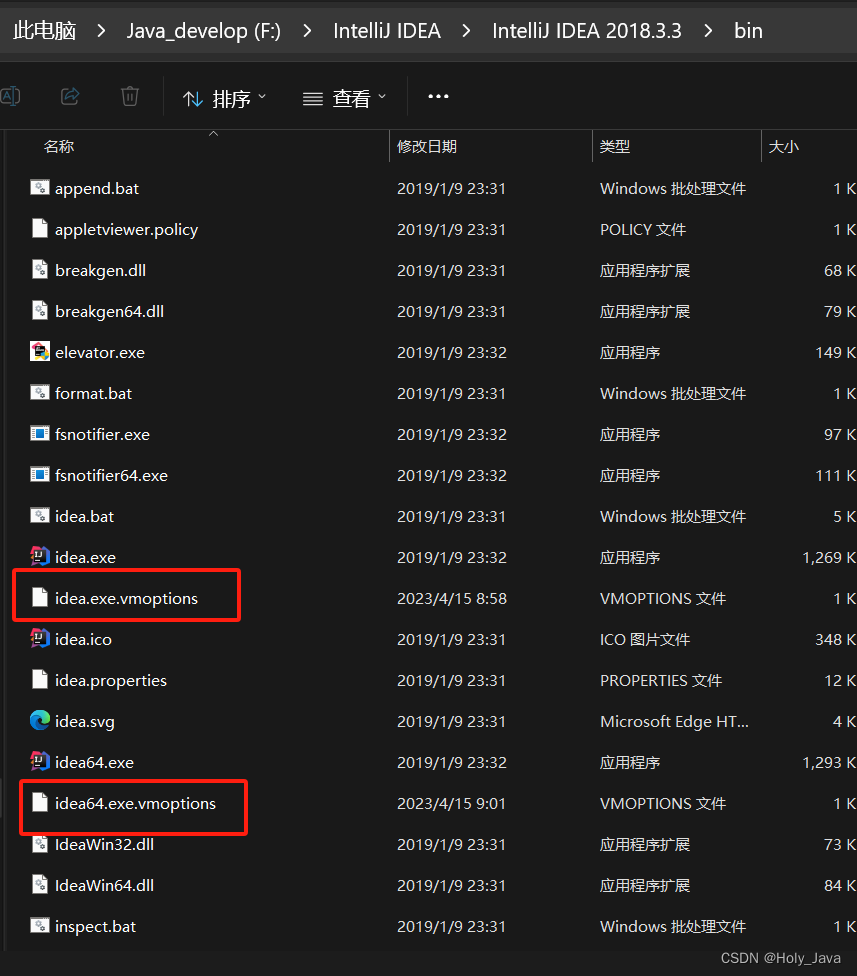This screenshot has height=976, width=857.
Task: Click the idea.properties file icon
Action: point(40,679)
